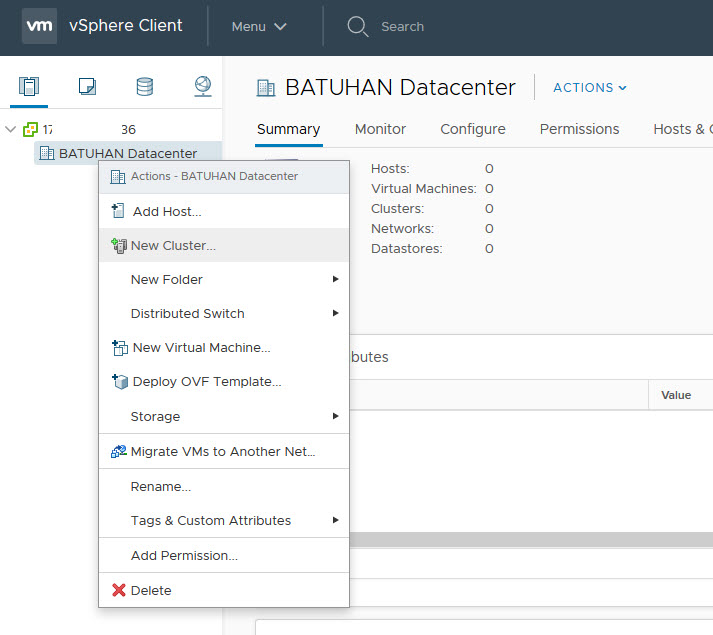
Task: Select BATUHAN Datacenter in inventory tree
Action: tap(127, 153)
